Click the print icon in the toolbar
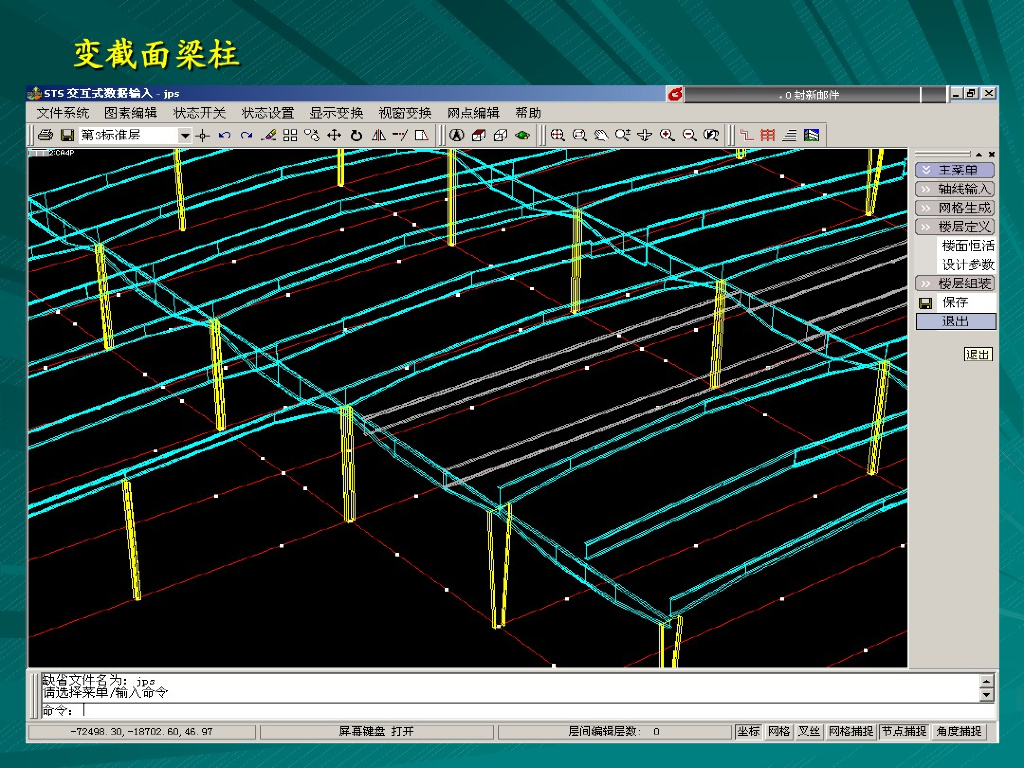 45,135
